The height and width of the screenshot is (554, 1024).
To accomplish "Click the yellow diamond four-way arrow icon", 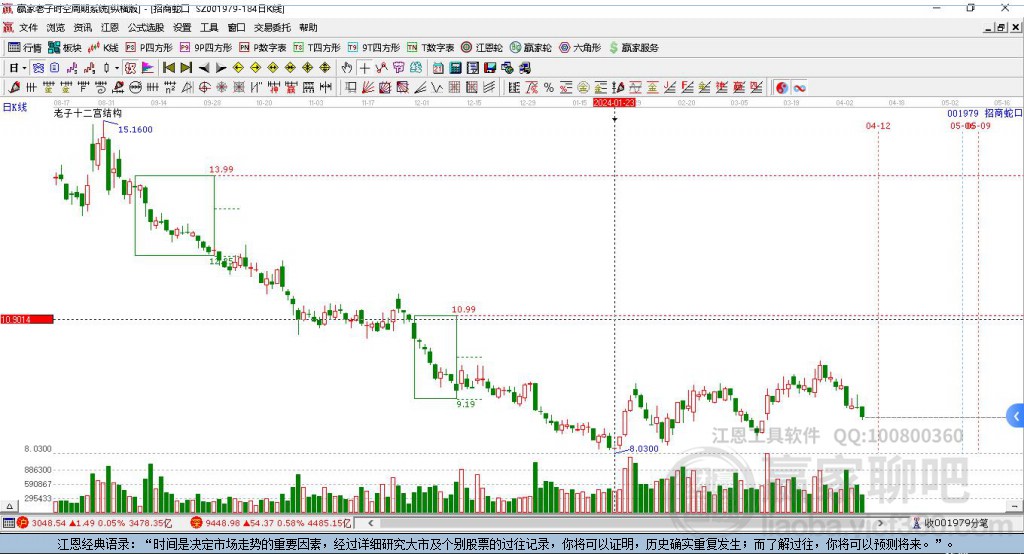I will coord(308,68).
